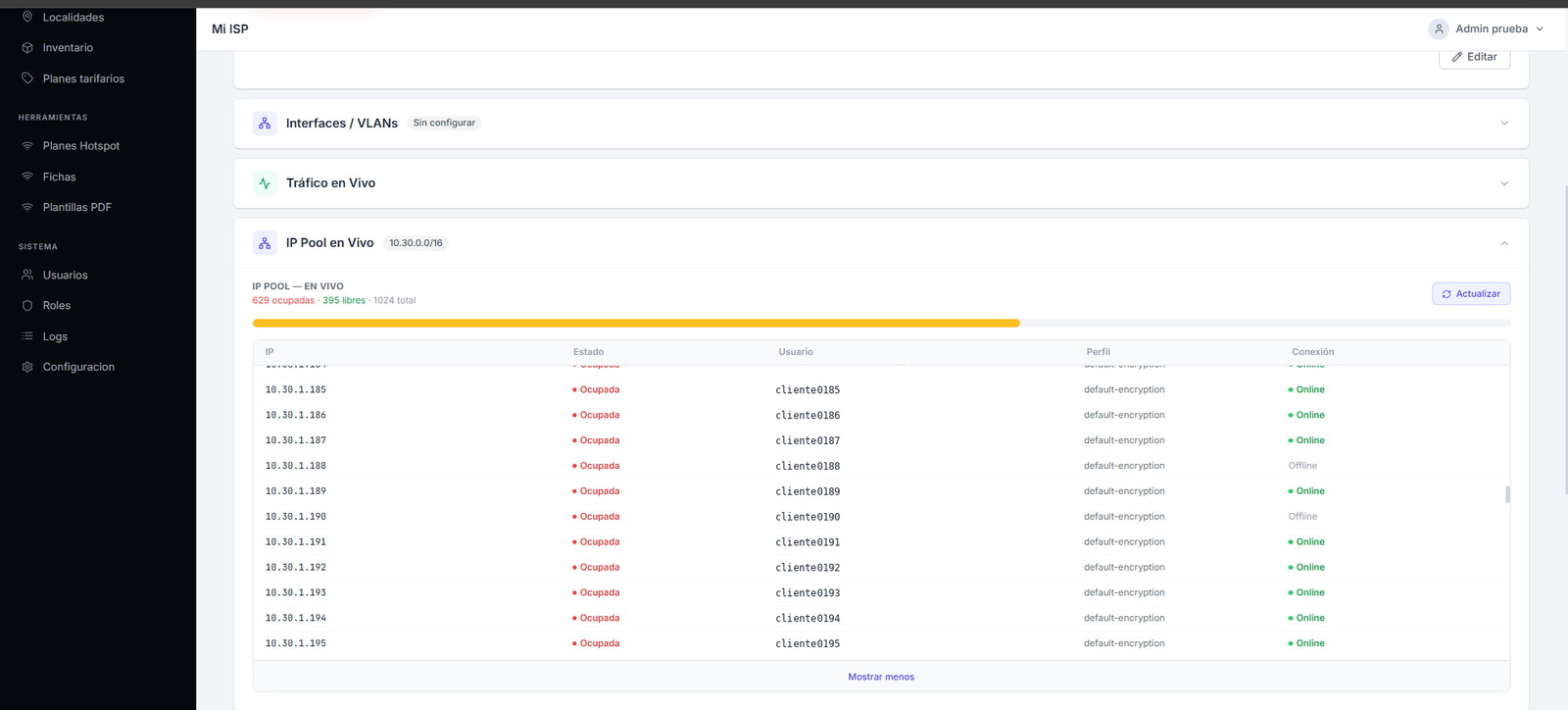The image size is (1568, 710).
Task: Open the Fichas section
Action: coord(59,177)
